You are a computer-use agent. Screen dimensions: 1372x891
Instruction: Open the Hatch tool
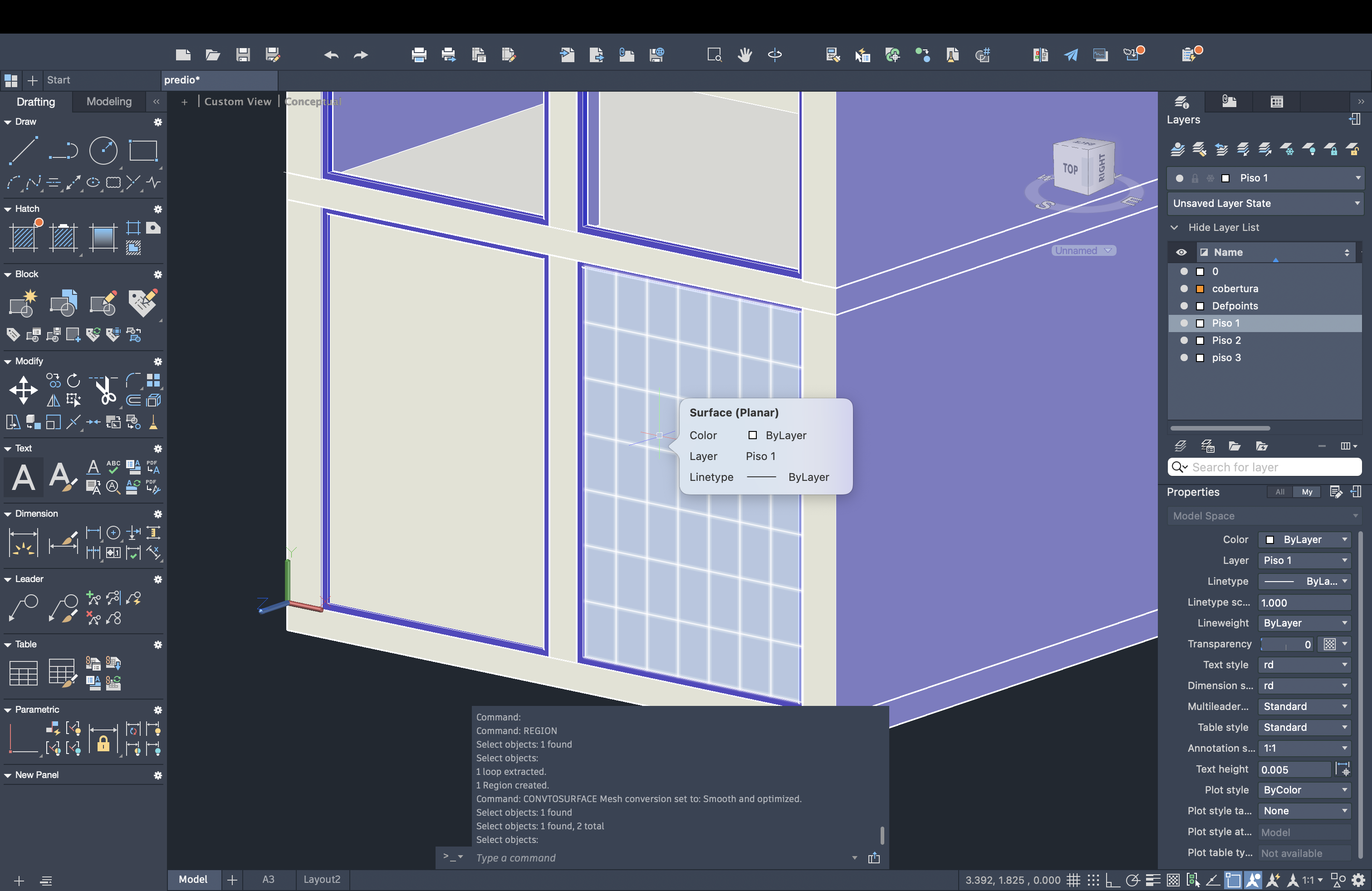click(x=24, y=237)
